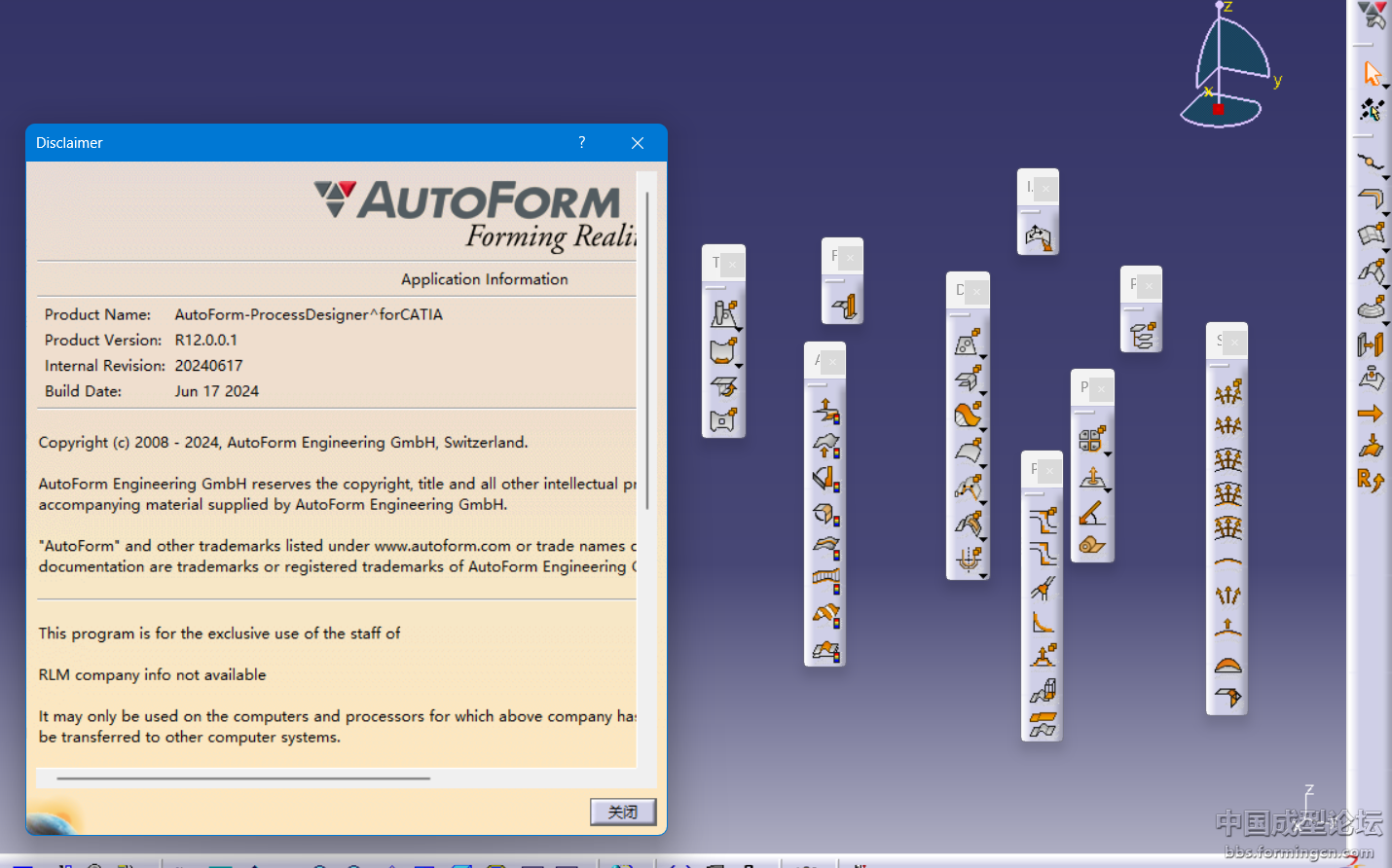Click the rotating plate icon in T toolbar

point(724,386)
